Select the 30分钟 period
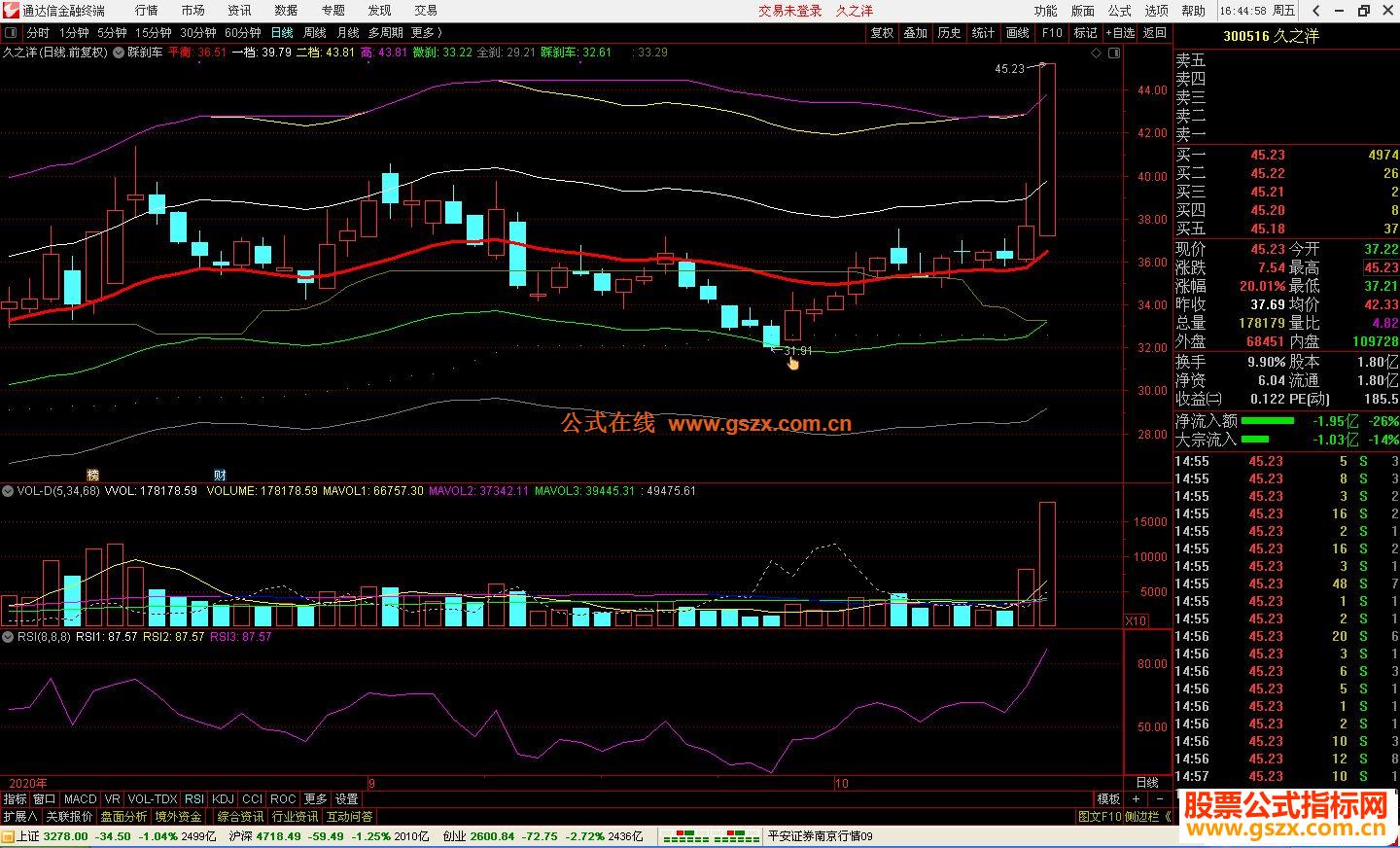 (x=197, y=33)
